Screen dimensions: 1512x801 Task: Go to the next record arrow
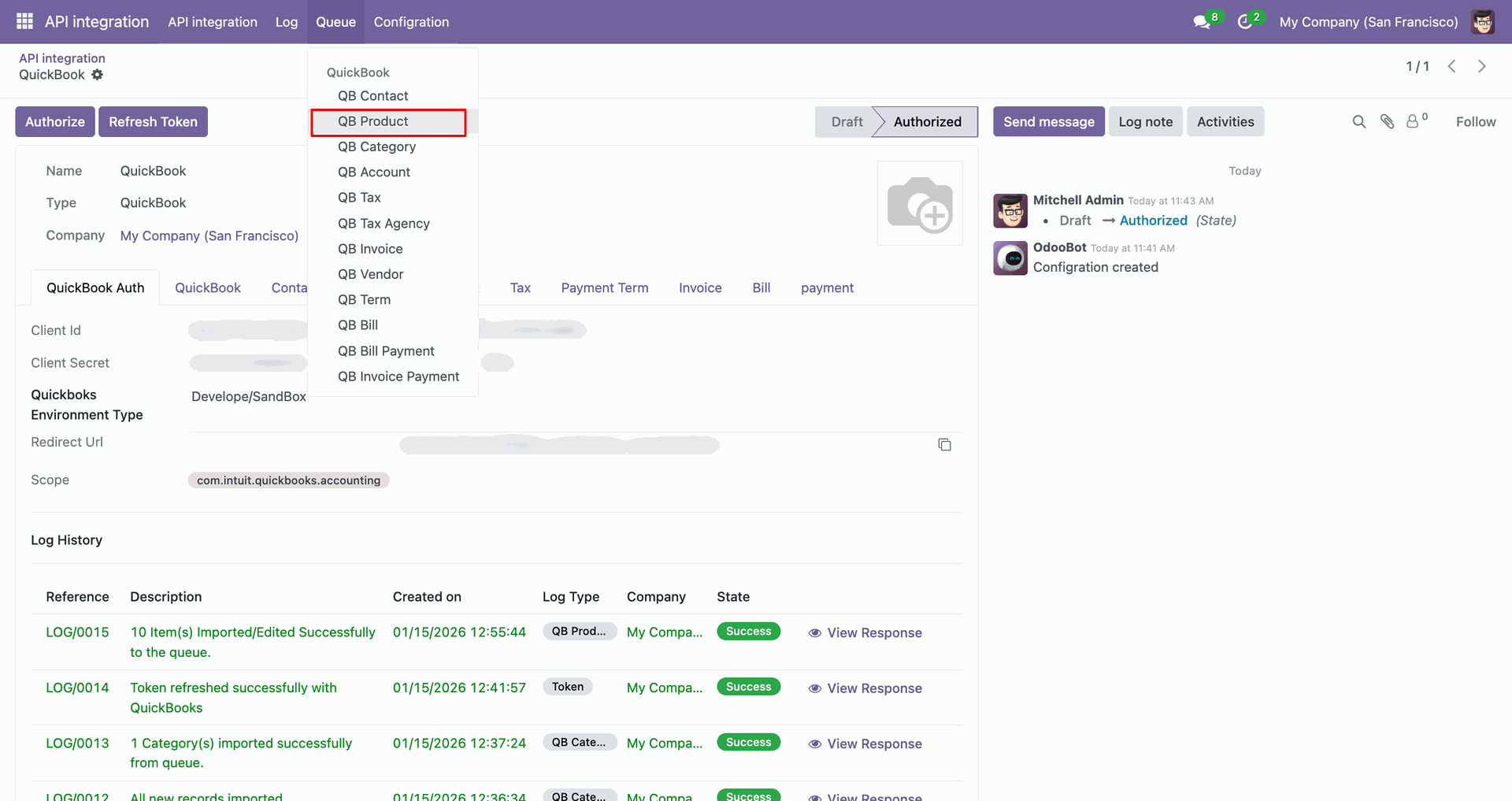1482,66
